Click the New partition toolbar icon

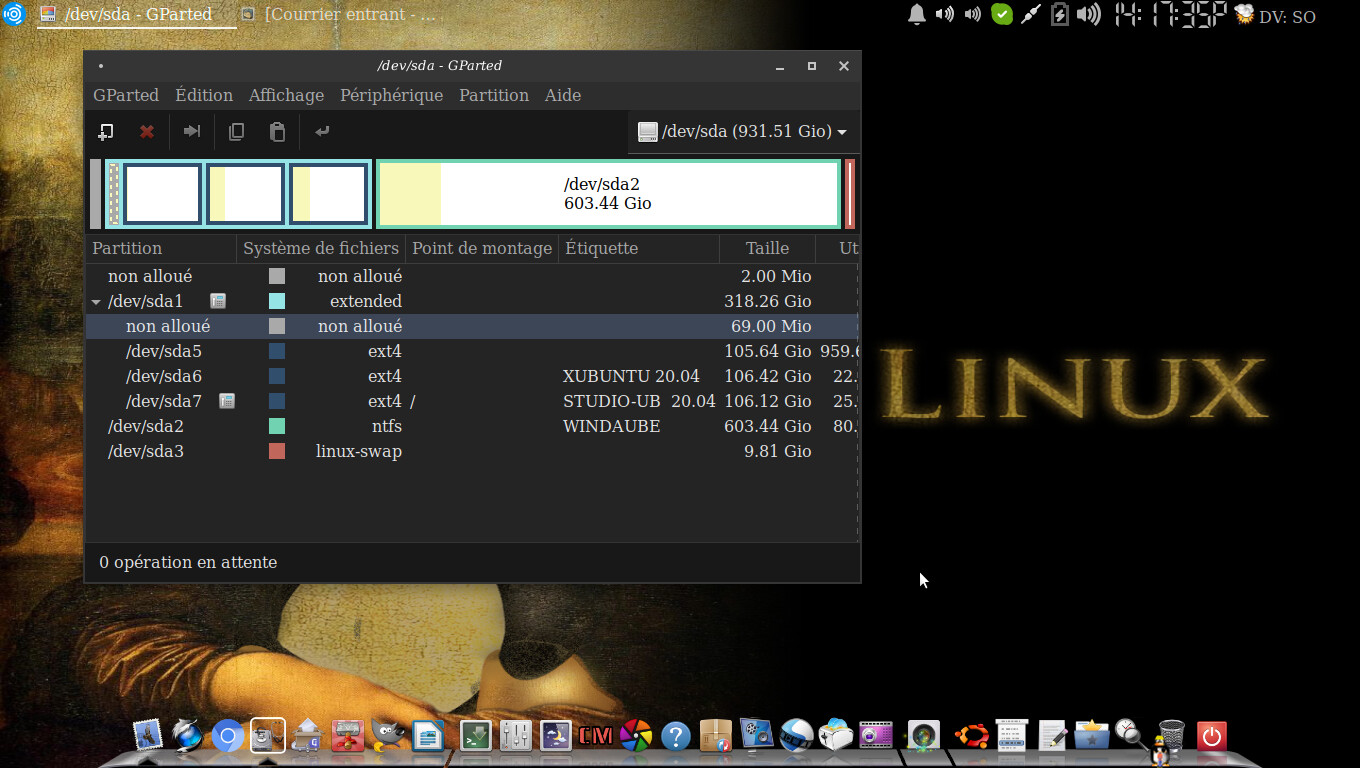pos(105,131)
